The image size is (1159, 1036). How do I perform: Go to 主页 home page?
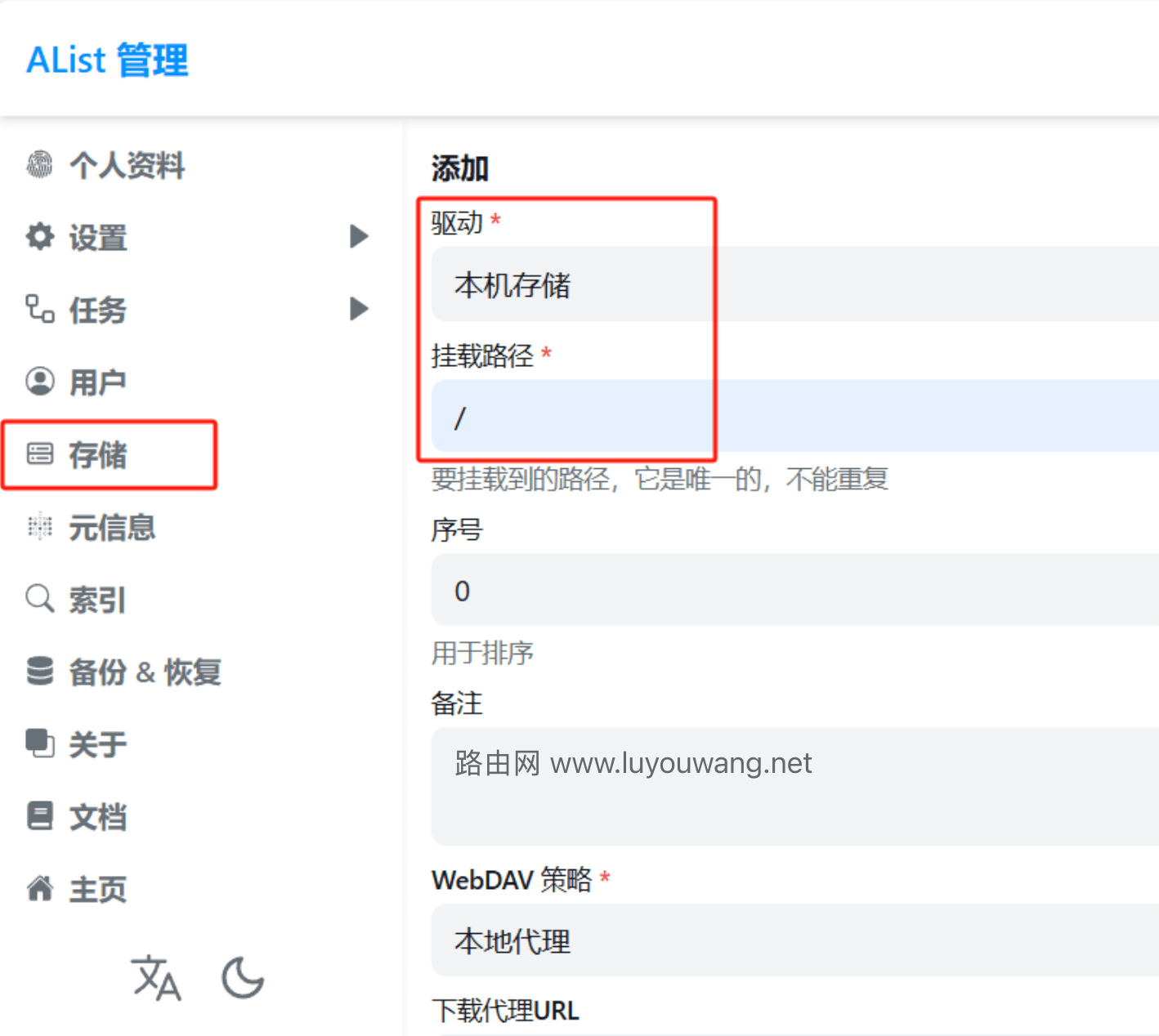[x=96, y=888]
